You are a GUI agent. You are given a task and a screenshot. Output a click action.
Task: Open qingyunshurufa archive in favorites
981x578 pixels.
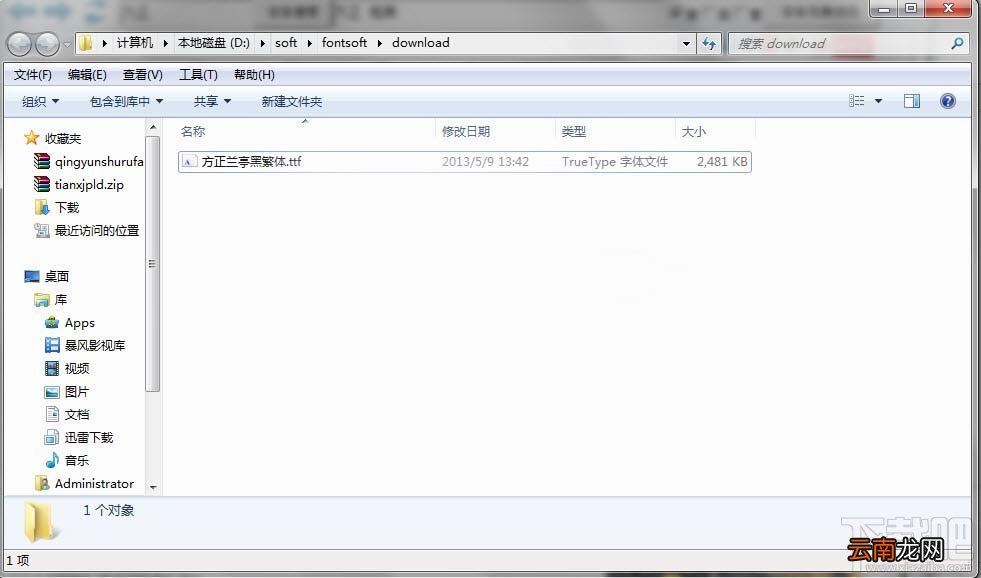pyautogui.click(x=99, y=161)
